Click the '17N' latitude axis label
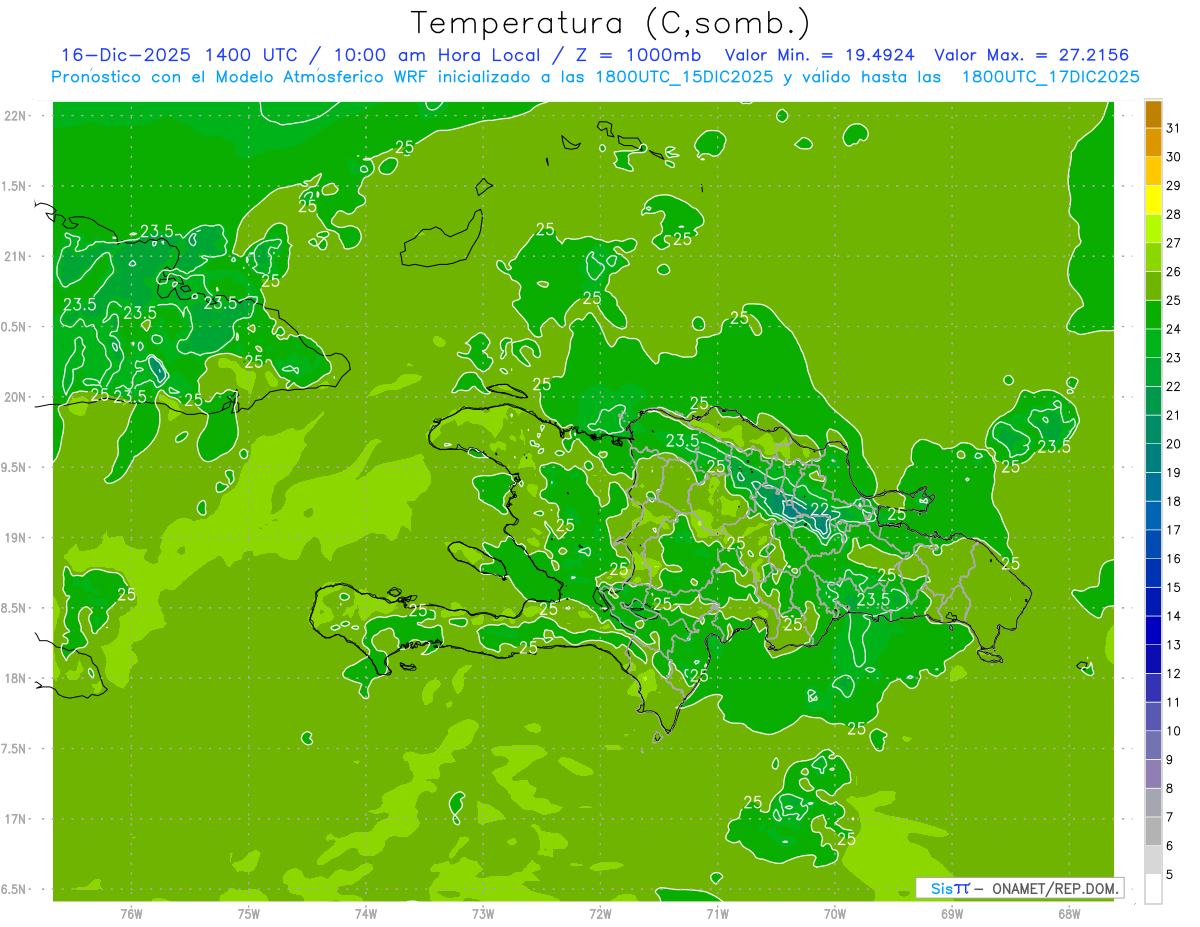1200x927 pixels. pyautogui.click(x=15, y=818)
